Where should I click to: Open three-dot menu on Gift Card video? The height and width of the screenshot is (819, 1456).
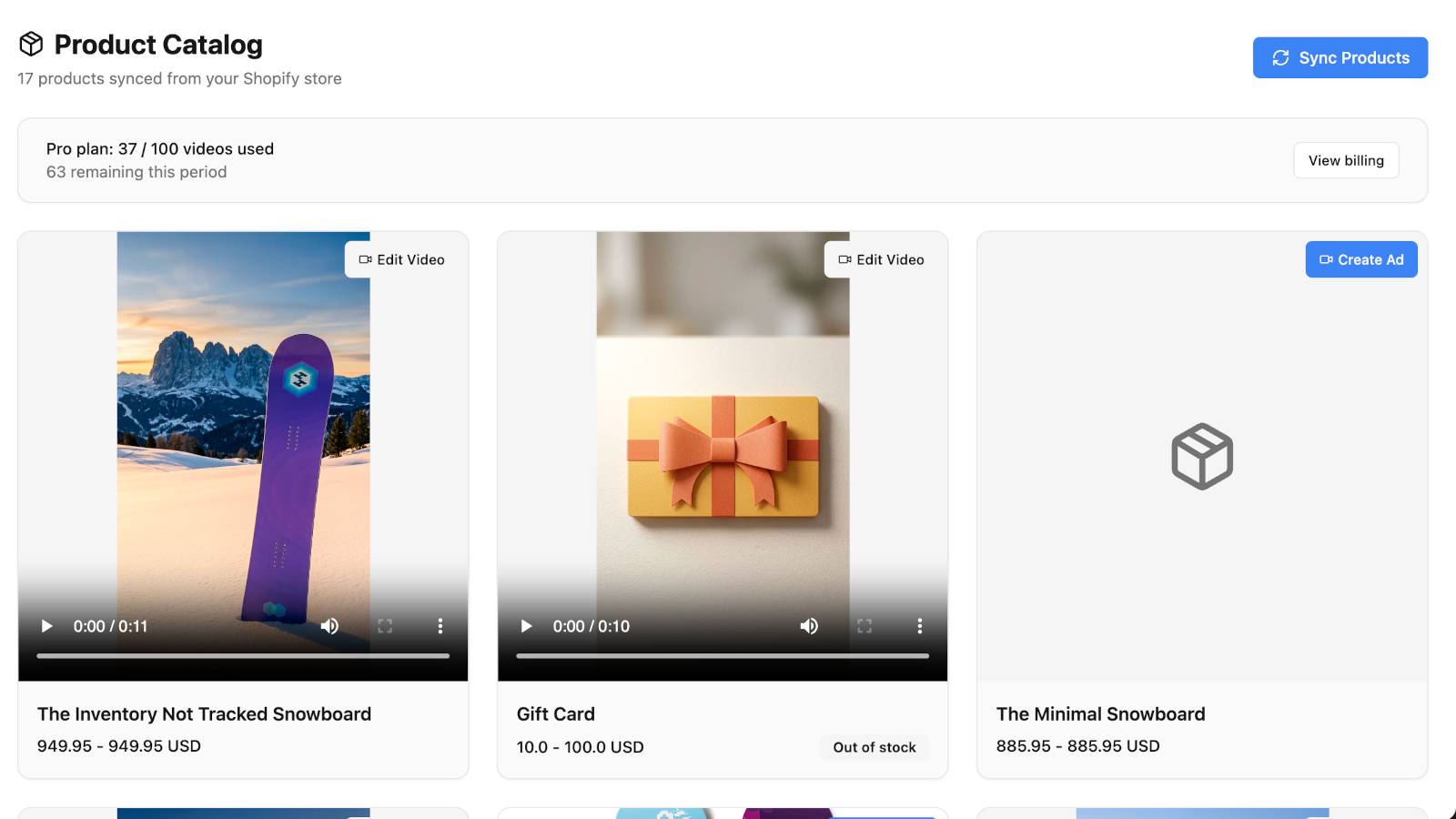pyautogui.click(x=920, y=626)
